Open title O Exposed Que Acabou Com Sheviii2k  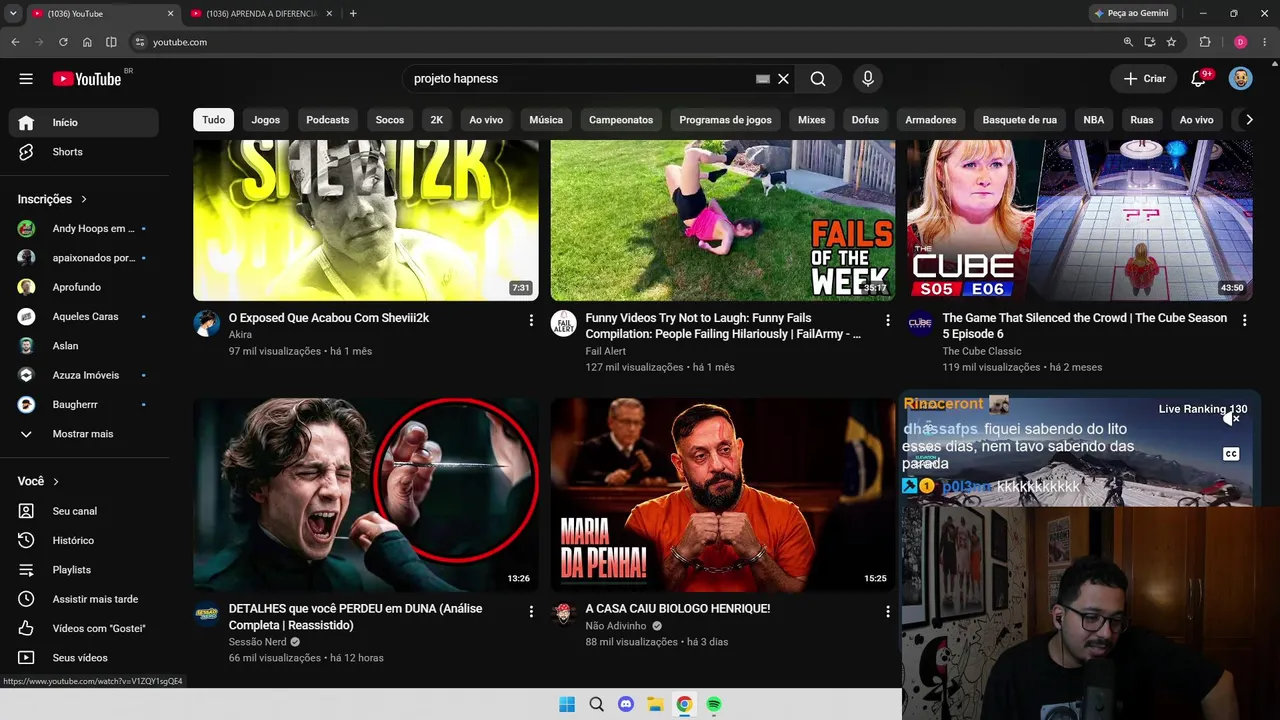[x=329, y=318]
